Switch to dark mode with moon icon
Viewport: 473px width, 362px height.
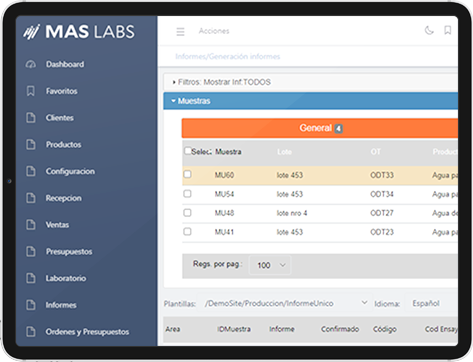429,31
